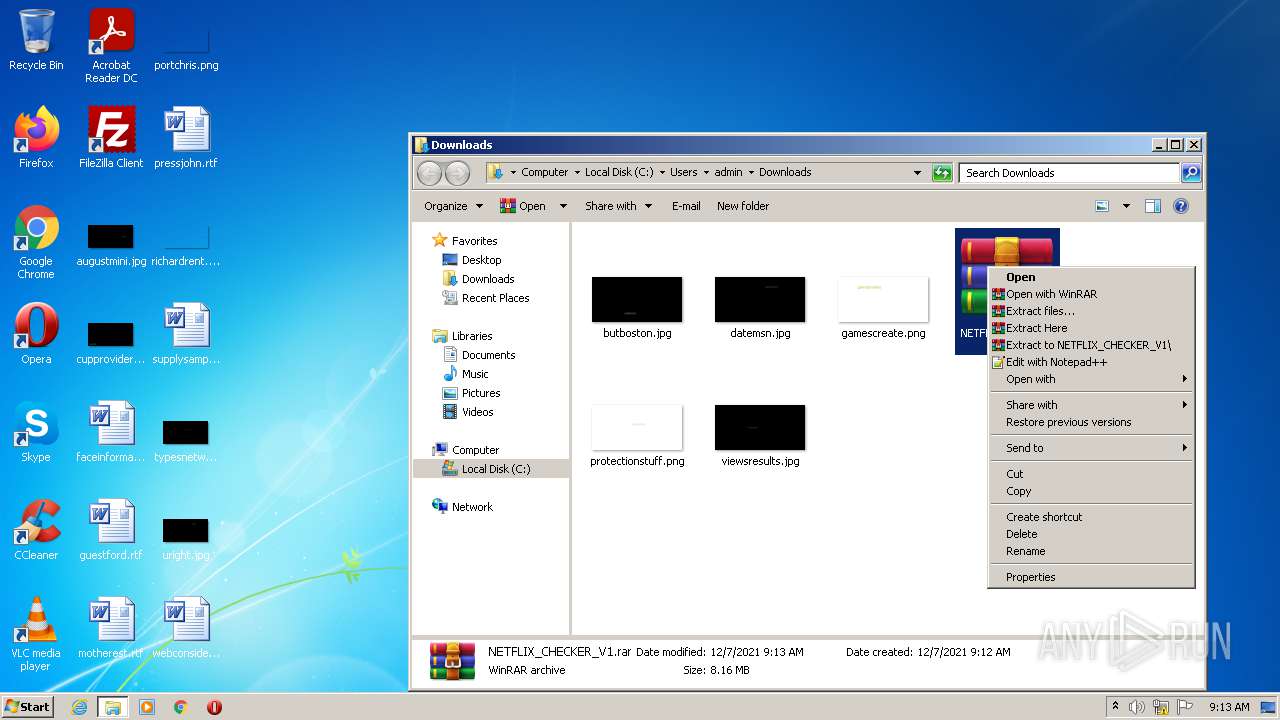Choose Delete from context menu
This screenshot has width=1280, height=720.
tap(1091, 534)
